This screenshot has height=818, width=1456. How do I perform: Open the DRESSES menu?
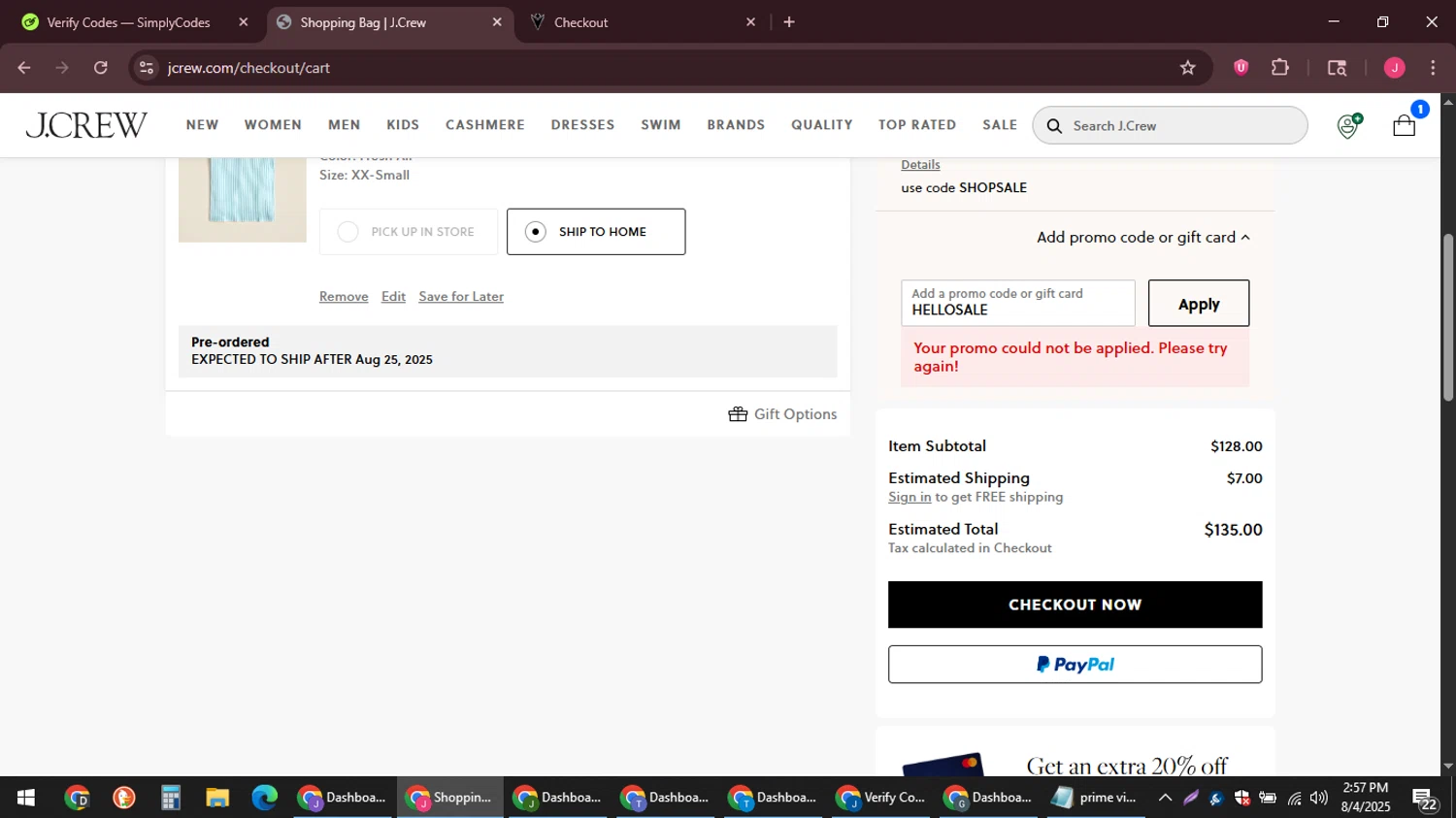pyautogui.click(x=582, y=125)
